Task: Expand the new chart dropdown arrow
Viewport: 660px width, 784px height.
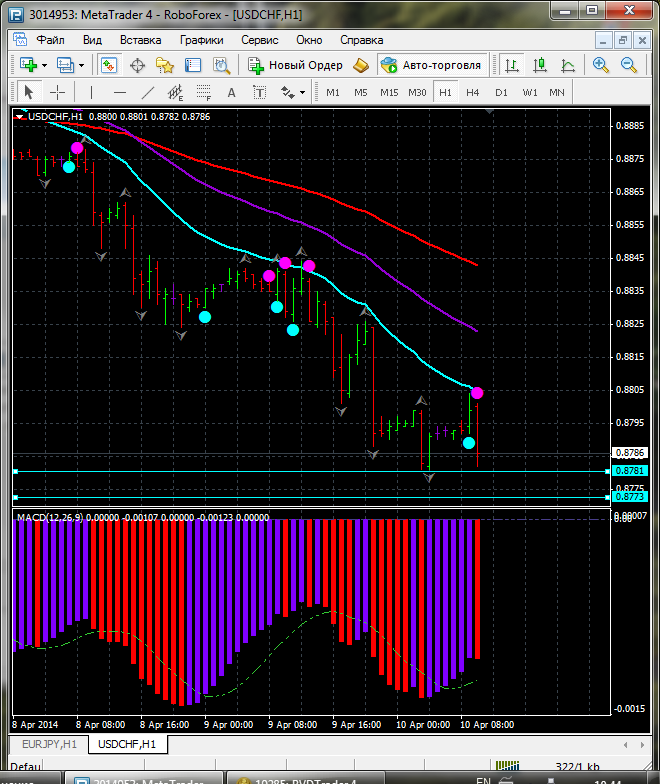Action: [x=44, y=66]
